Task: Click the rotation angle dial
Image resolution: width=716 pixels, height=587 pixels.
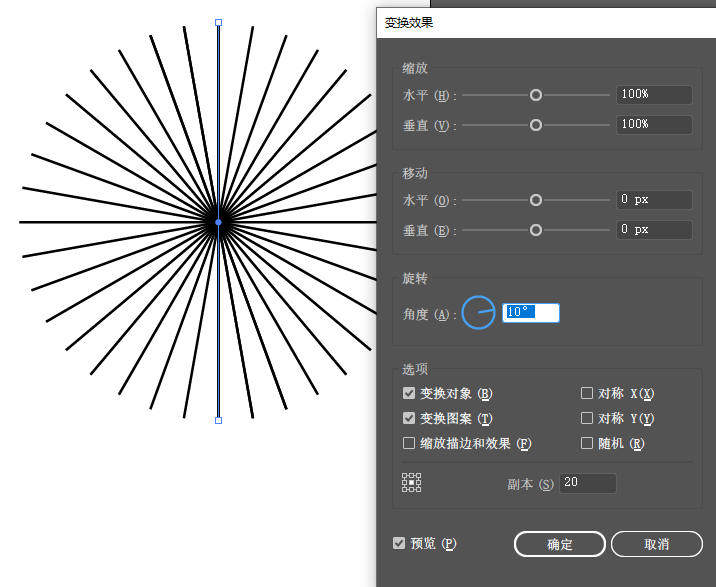Action: coord(478,313)
